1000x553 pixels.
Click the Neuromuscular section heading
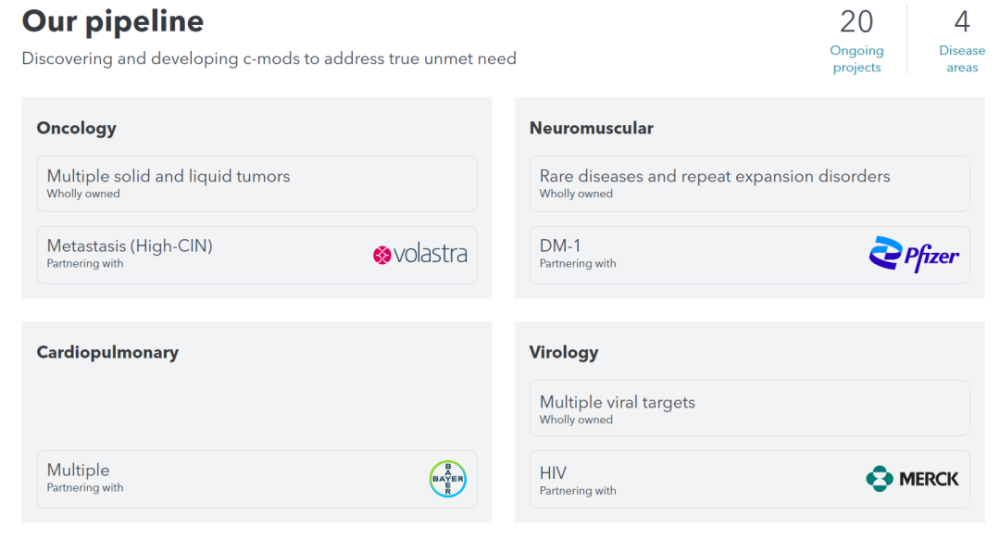click(x=591, y=128)
